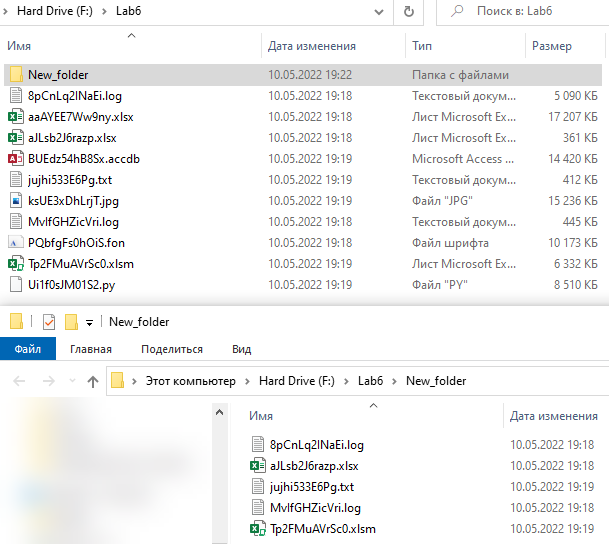
Task: Click 'Lab6' breadcrumb in New_folder address bar
Action: point(371,381)
